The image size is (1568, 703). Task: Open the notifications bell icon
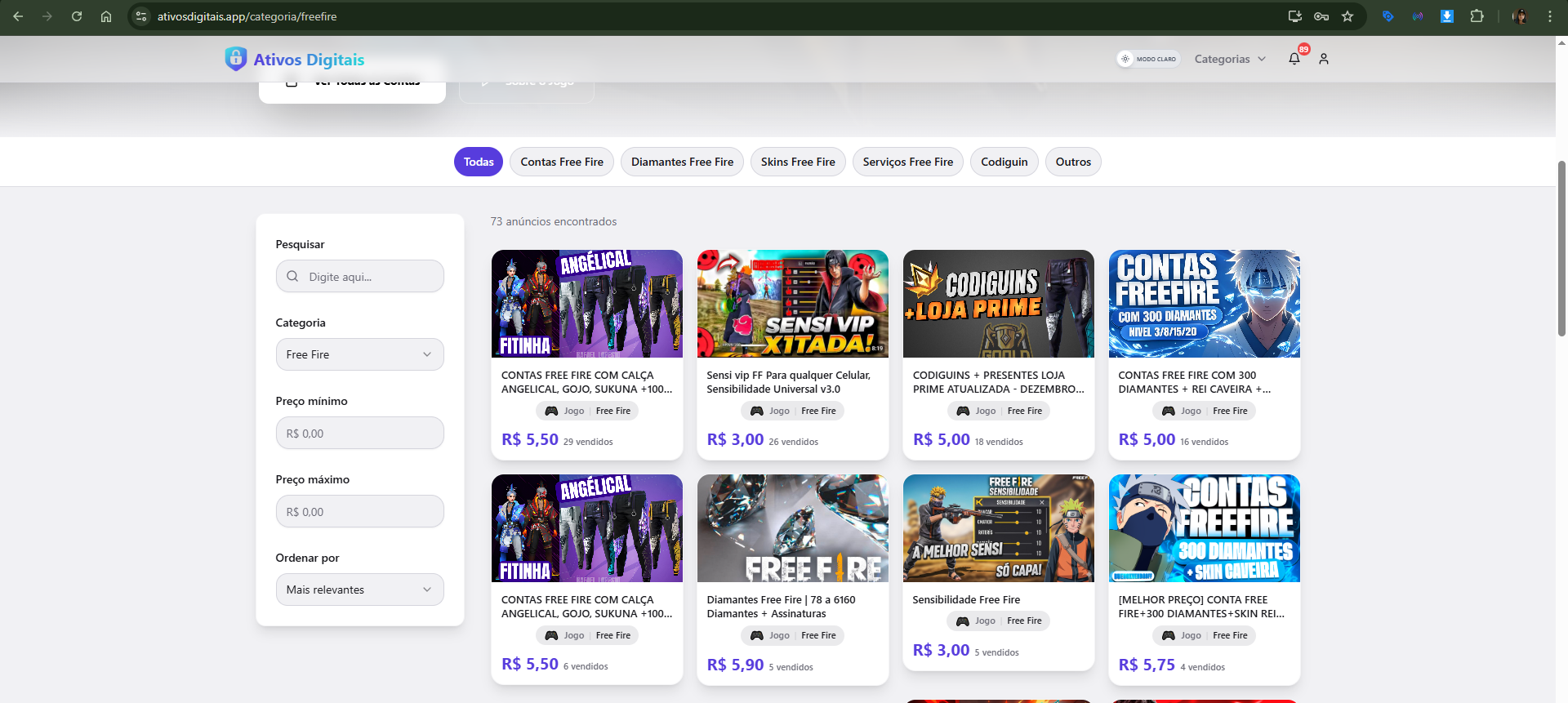1294,59
